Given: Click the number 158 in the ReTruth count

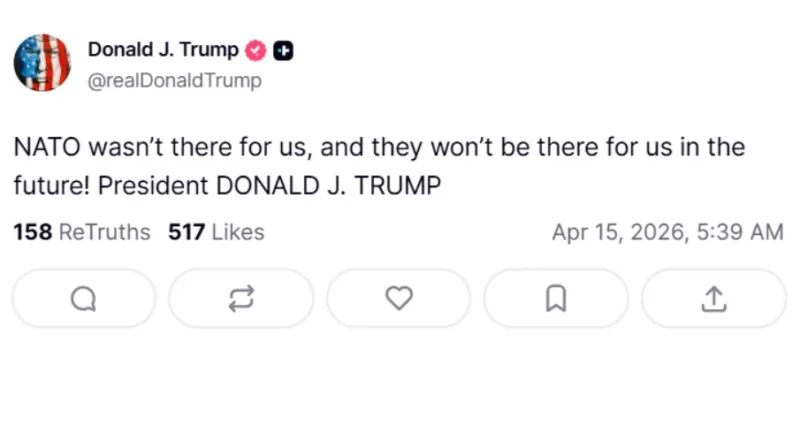Looking at the screenshot, I should pos(32,232).
